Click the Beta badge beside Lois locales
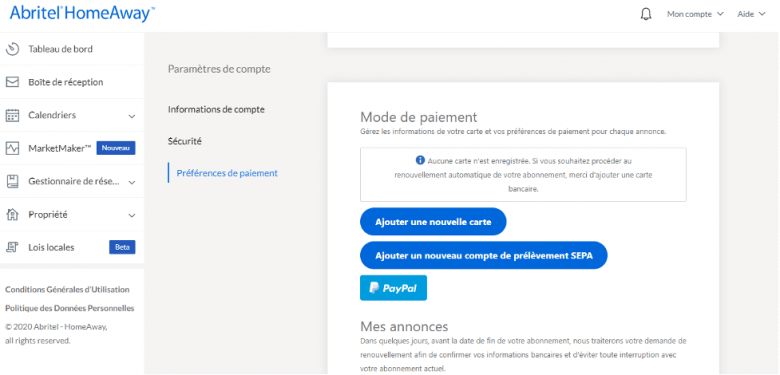Viewport: 780px width, 375px height. [122, 247]
